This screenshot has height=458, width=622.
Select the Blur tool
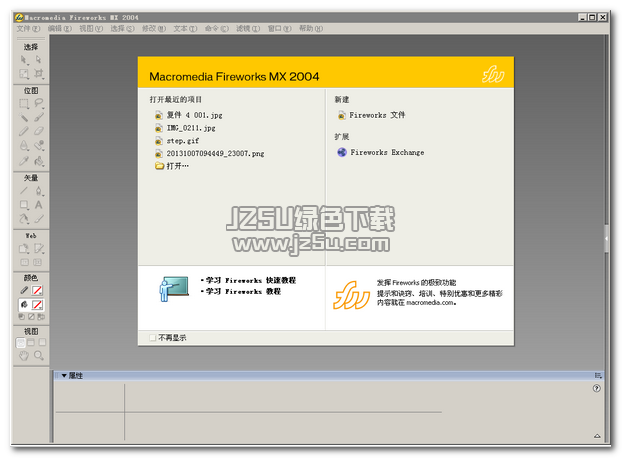pyautogui.click(x=24, y=146)
